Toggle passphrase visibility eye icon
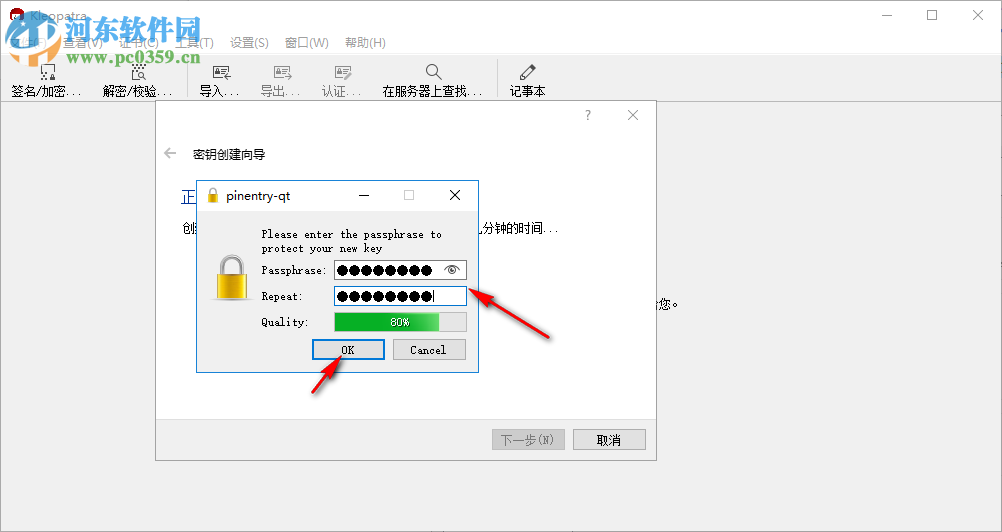Viewport: 1002px width, 532px height. click(452, 270)
